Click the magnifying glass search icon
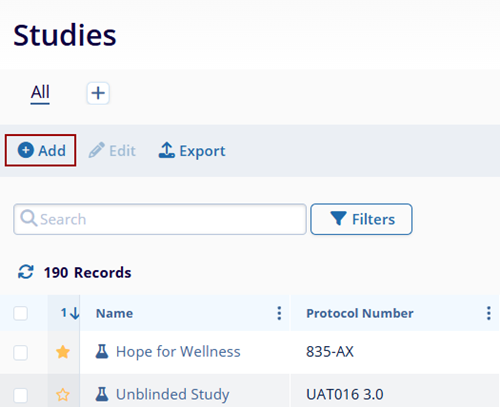The width and height of the screenshot is (500, 407). pos(29,218)
